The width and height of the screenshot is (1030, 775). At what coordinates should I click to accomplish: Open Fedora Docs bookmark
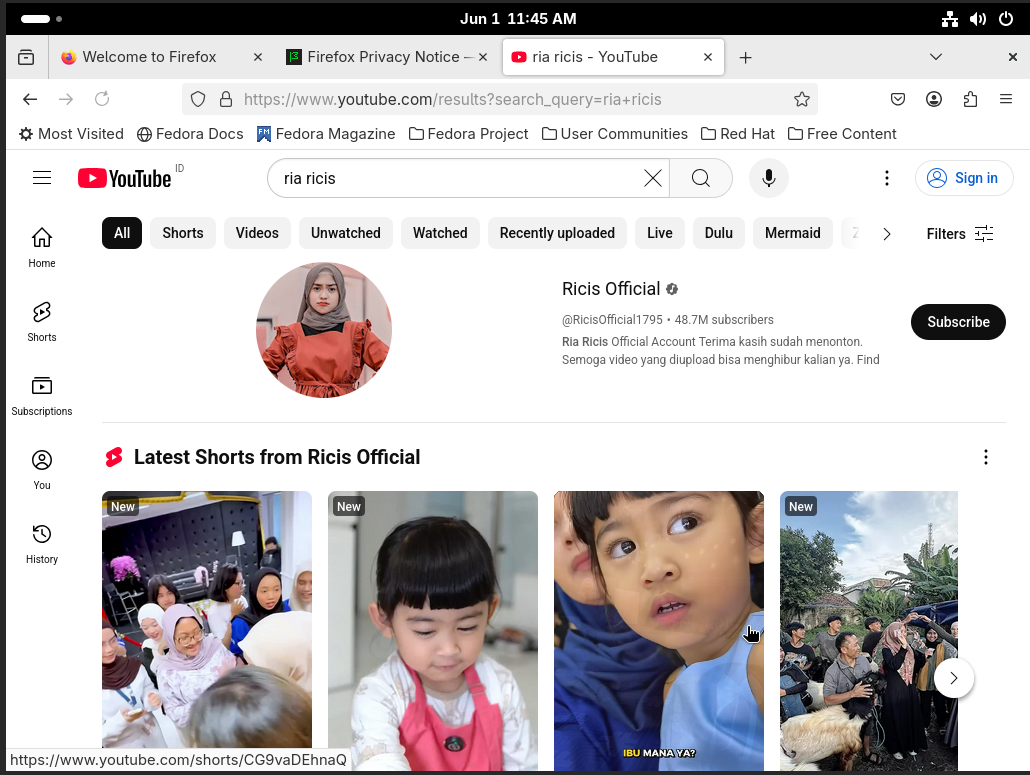click(x=190, y=134)
